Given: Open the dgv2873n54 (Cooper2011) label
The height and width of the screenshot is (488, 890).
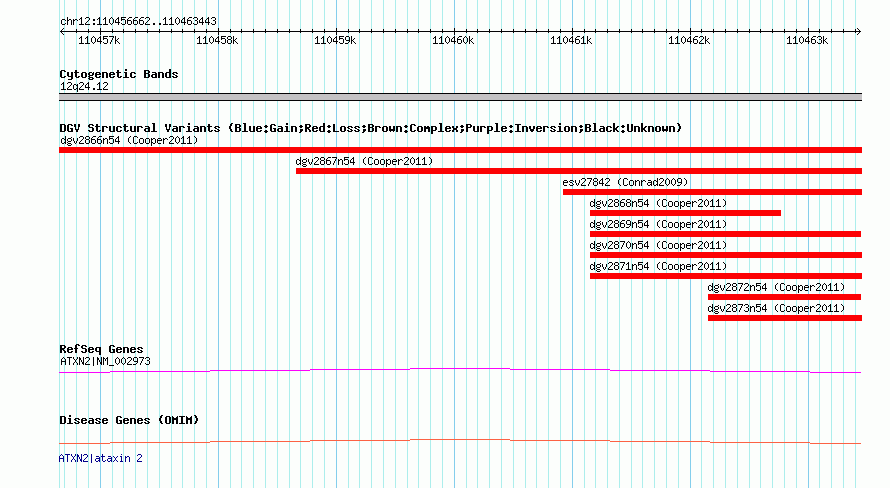Looking at the screenshot, I should point(776,308).
